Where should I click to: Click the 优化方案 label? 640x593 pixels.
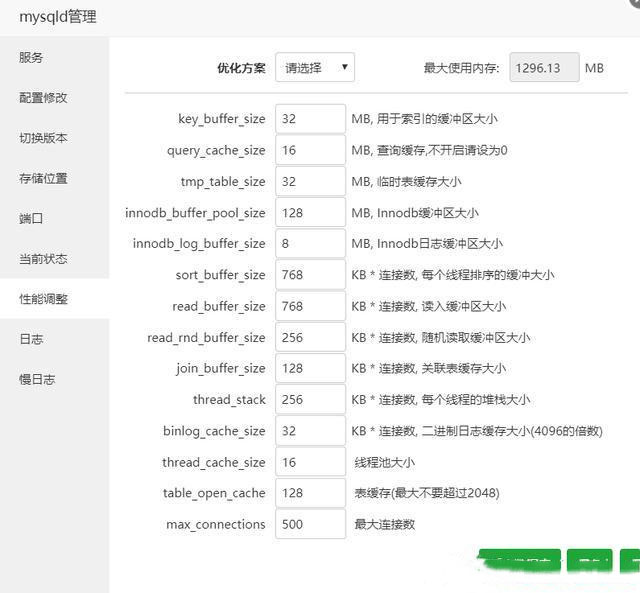click(241, 68)
